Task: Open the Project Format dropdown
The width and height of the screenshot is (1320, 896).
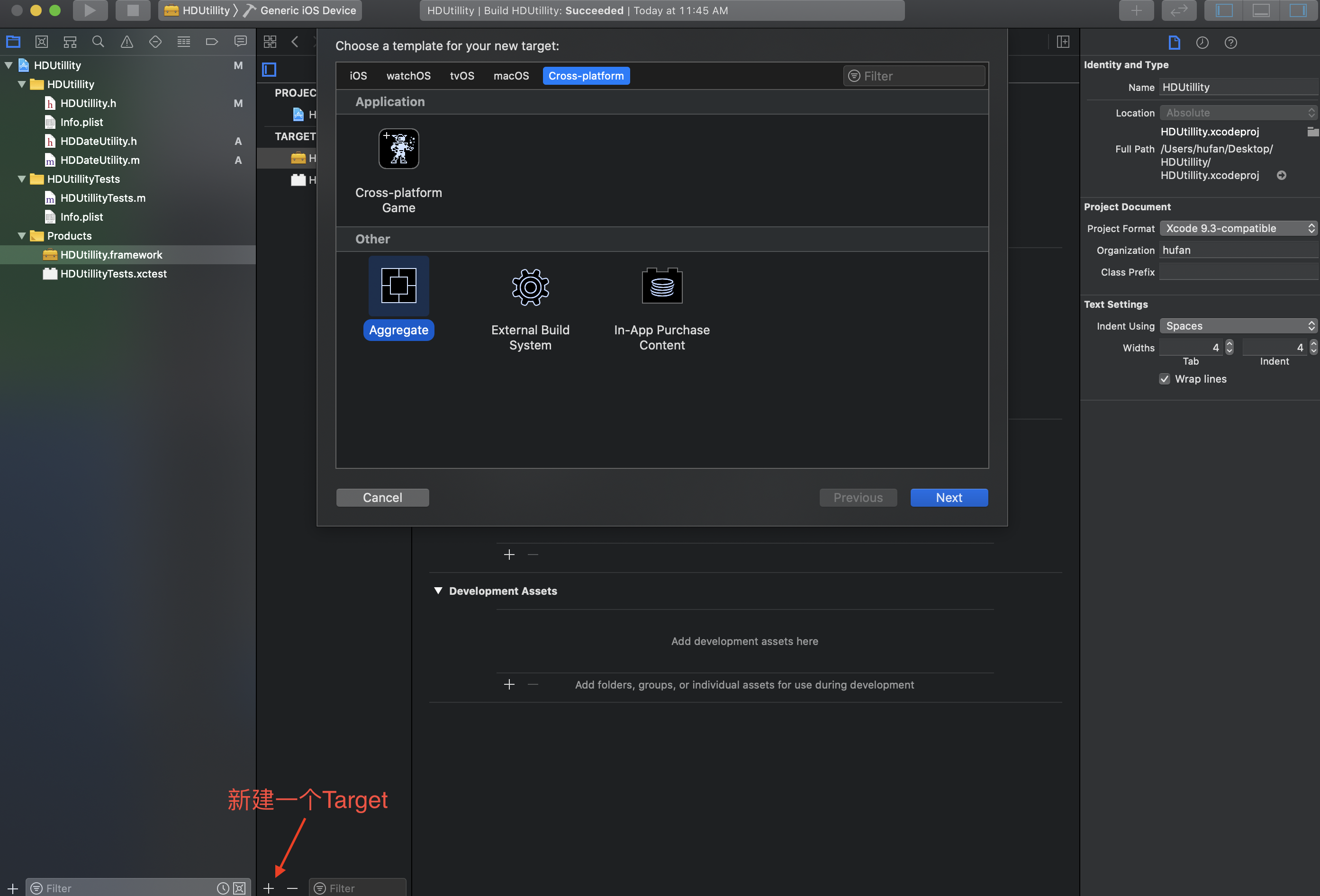Action: [x=1238, y=228]
